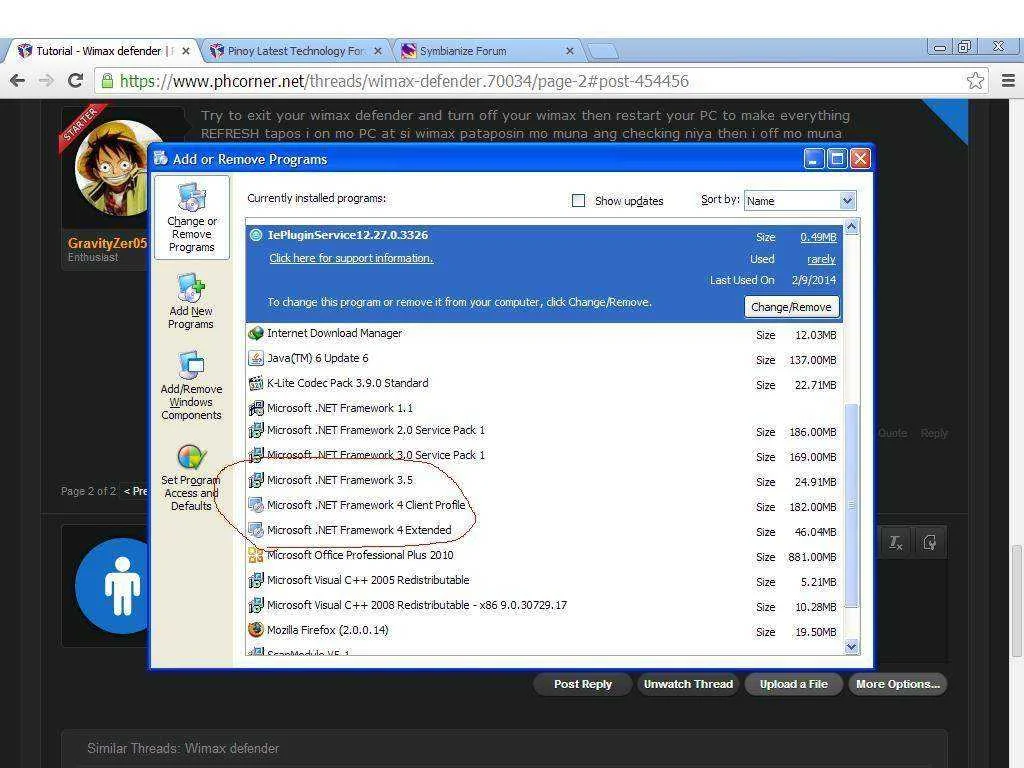
Task: Click the IePluginService program icon
Action: click(x=256, y=235)
